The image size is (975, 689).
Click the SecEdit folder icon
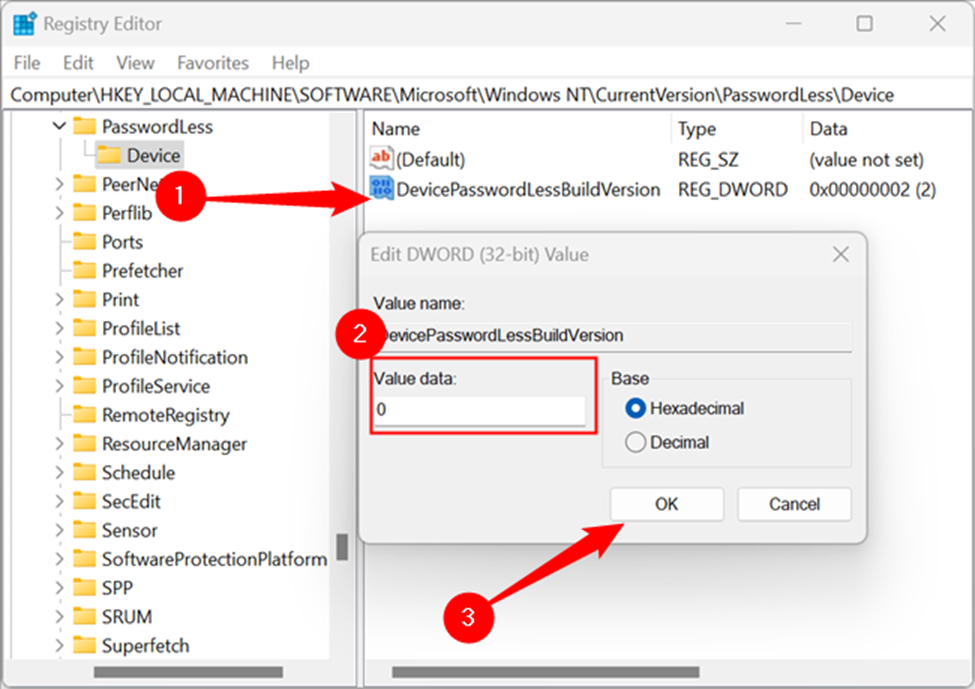point(84,501)
